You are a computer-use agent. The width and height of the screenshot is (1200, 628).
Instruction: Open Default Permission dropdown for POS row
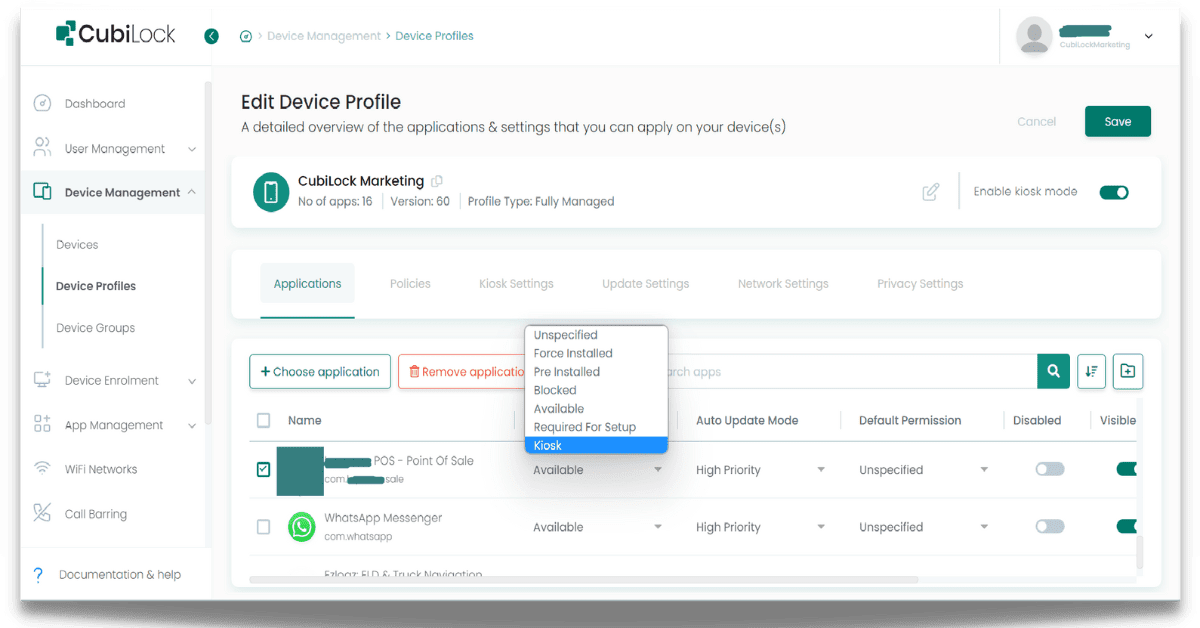[923, 470]
